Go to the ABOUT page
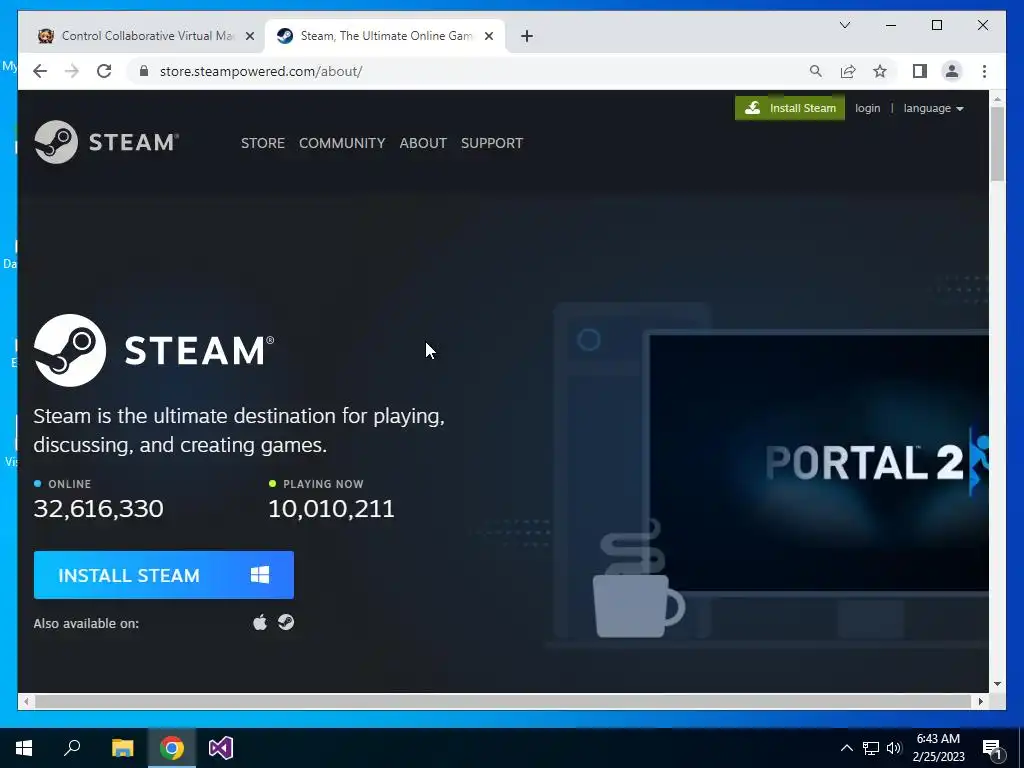 [x=423, y=143]
